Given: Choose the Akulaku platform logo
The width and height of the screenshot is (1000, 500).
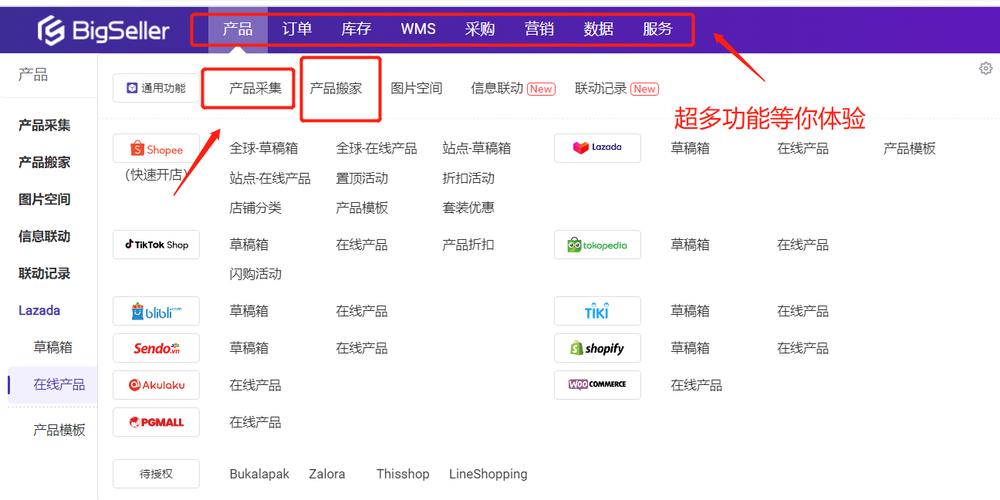Looking at the screenshot, I should [156, 385].
